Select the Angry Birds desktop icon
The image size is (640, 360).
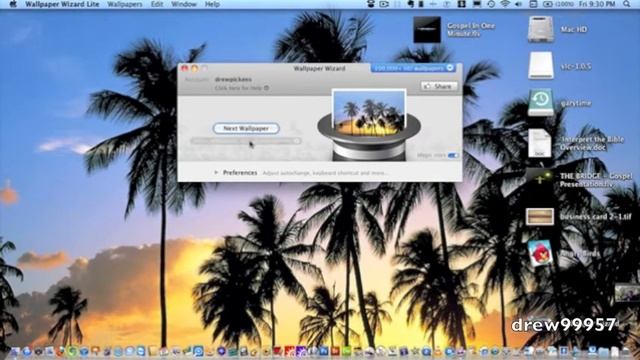click(x=540, y=253)
